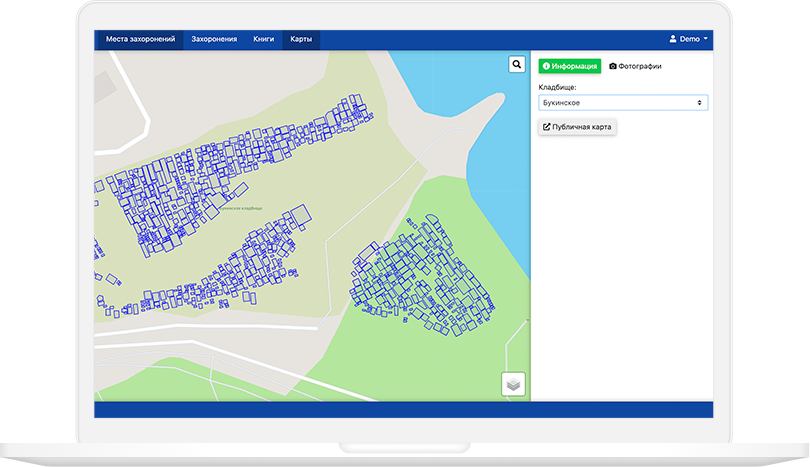Click the large plot polygon near cemetery label
Image resolution: width=810 pixels, height=467 pixels.
301,214
